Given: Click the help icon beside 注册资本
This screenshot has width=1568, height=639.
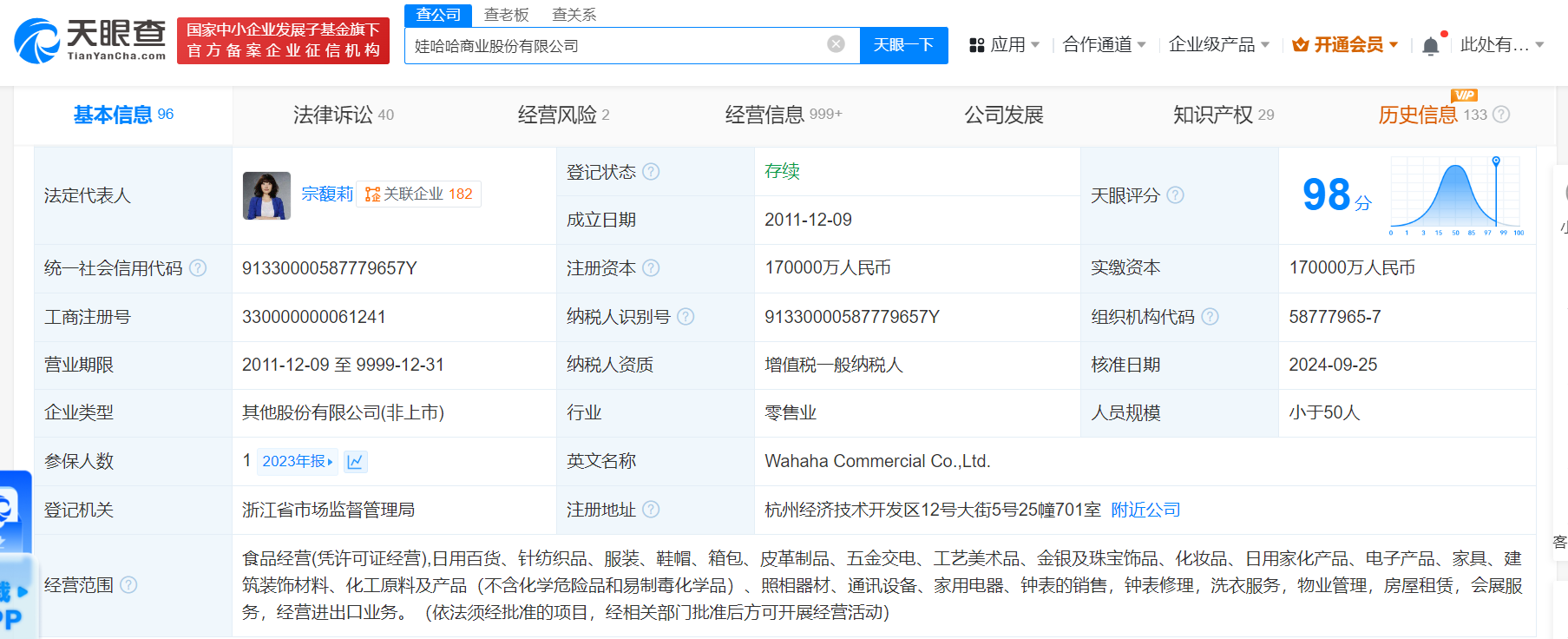Looking at the screenshot, I should [x=651, y=268].
